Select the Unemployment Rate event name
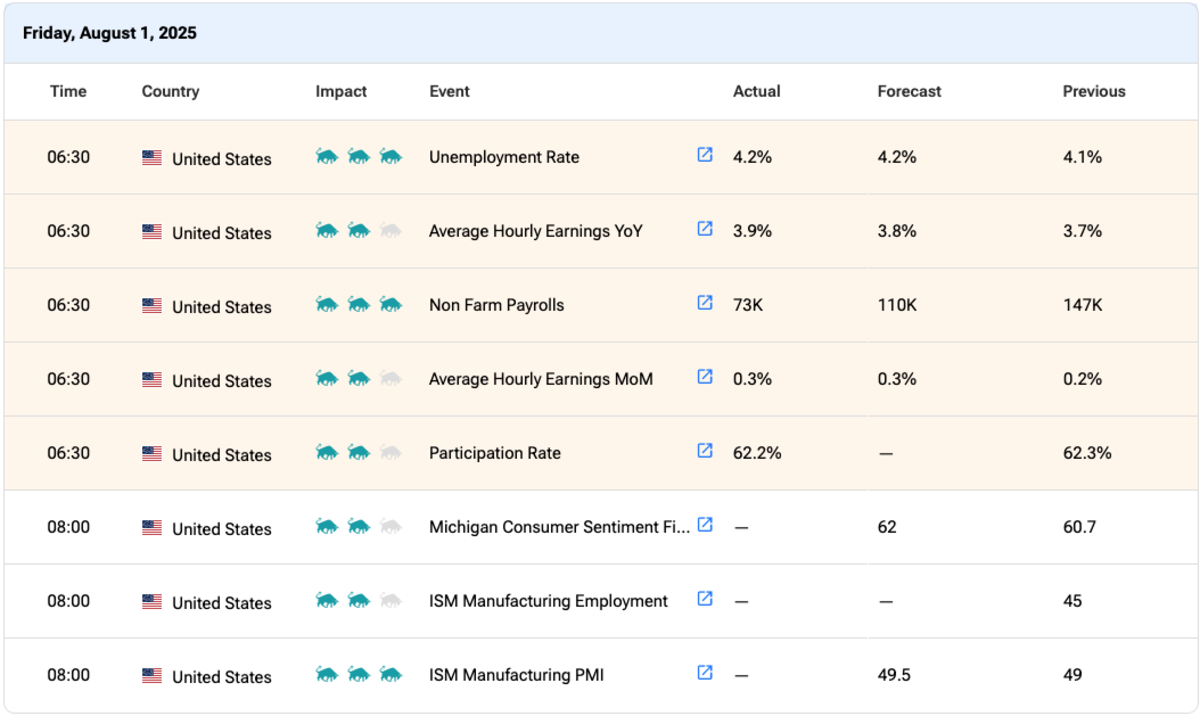Viewport: 1200px width, 716px height. (504, 157)
